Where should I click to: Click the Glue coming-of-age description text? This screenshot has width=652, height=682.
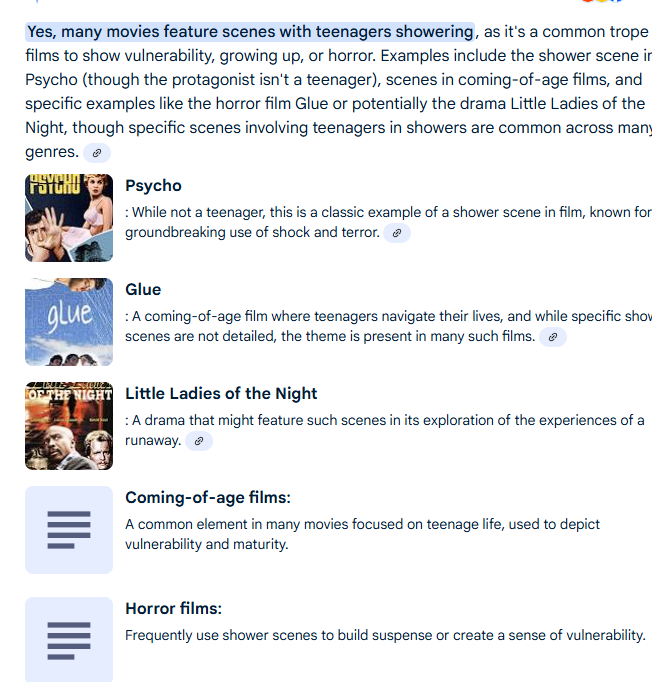[x=388, y=326]
